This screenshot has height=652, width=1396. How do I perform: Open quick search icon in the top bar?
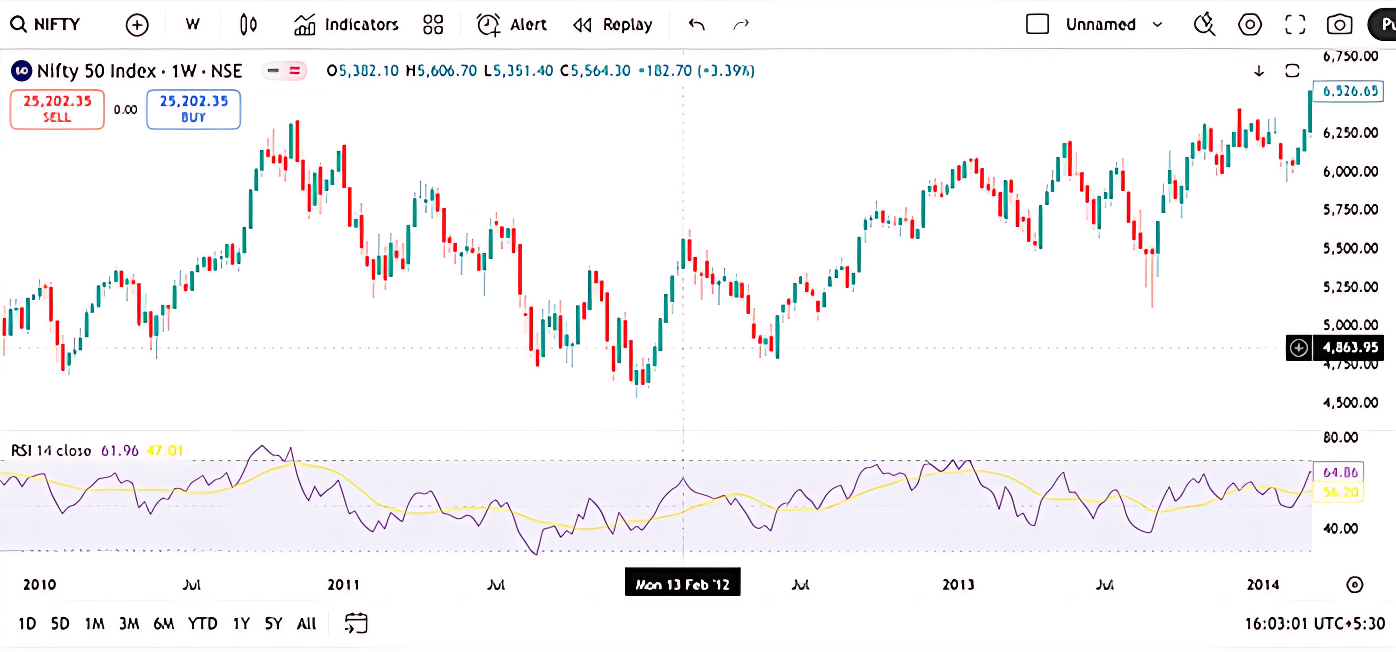1205,24
